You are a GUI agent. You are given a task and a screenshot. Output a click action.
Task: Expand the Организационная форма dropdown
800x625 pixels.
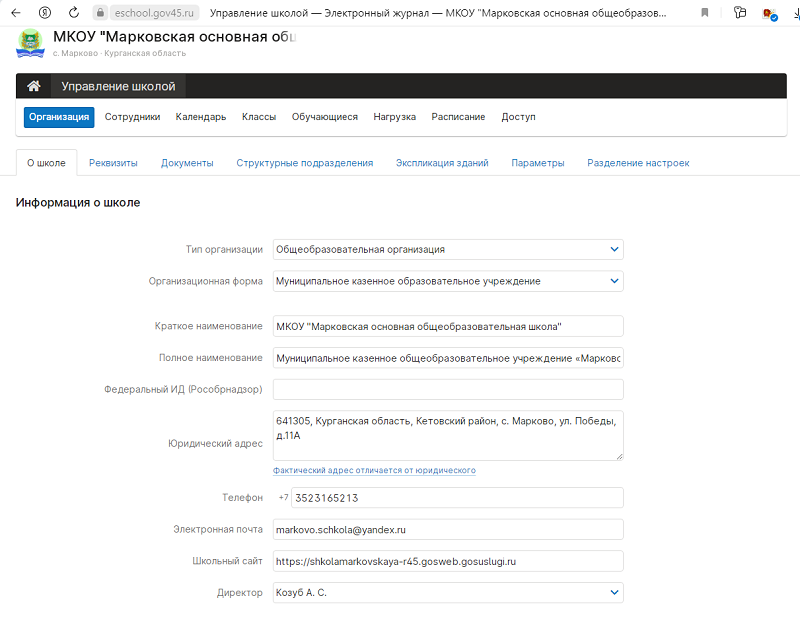(448, 281)
